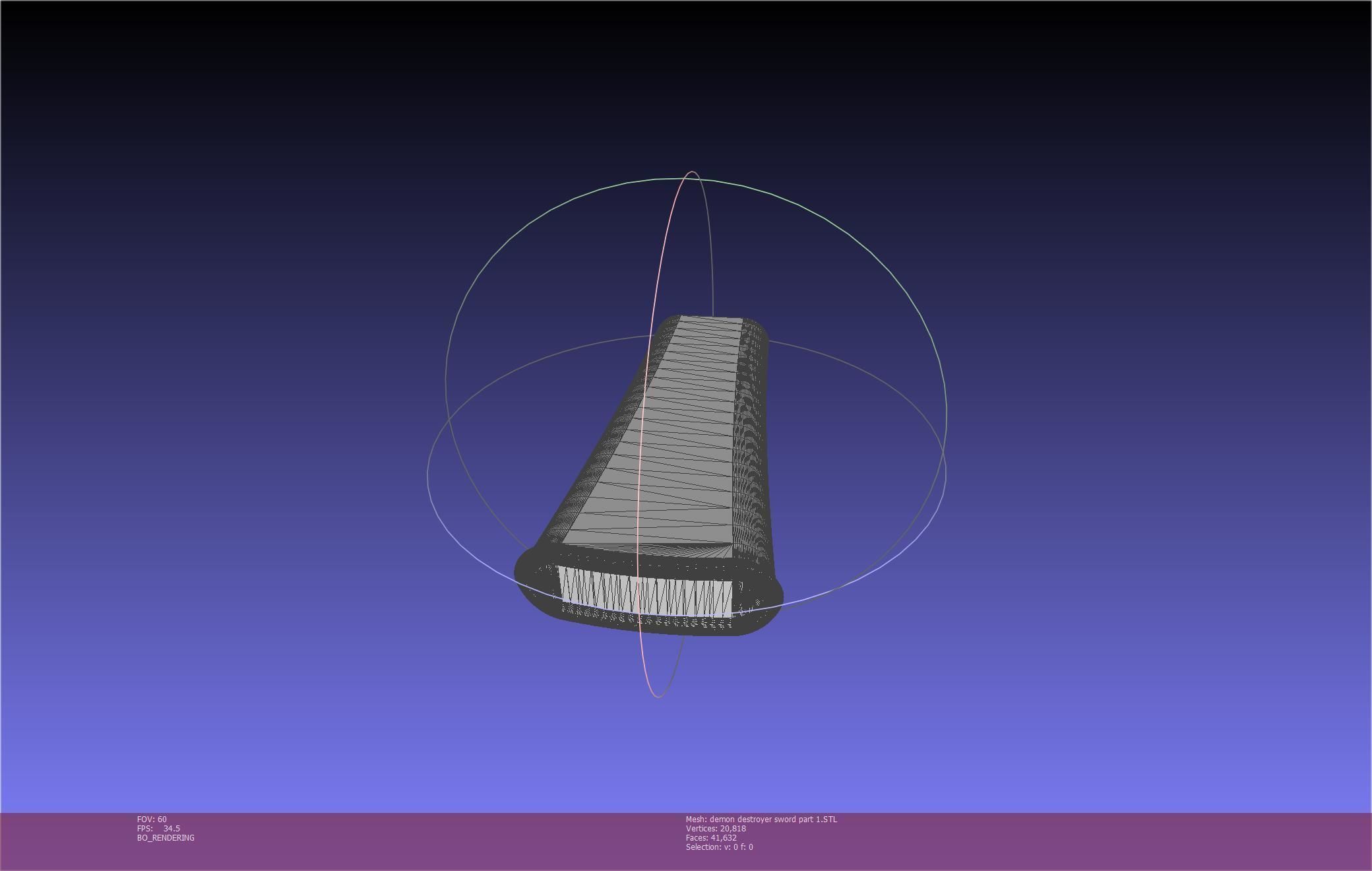Click the Vertices: 20,818 text
Image resolution: width=1372 pixels, height=871 pixels.
pos(716,828)
